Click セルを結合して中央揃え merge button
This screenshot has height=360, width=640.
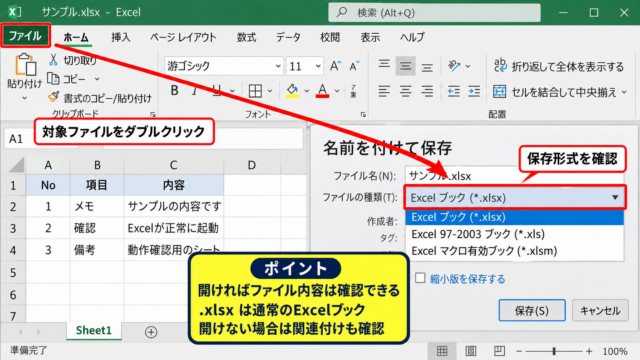pos(554,92)
